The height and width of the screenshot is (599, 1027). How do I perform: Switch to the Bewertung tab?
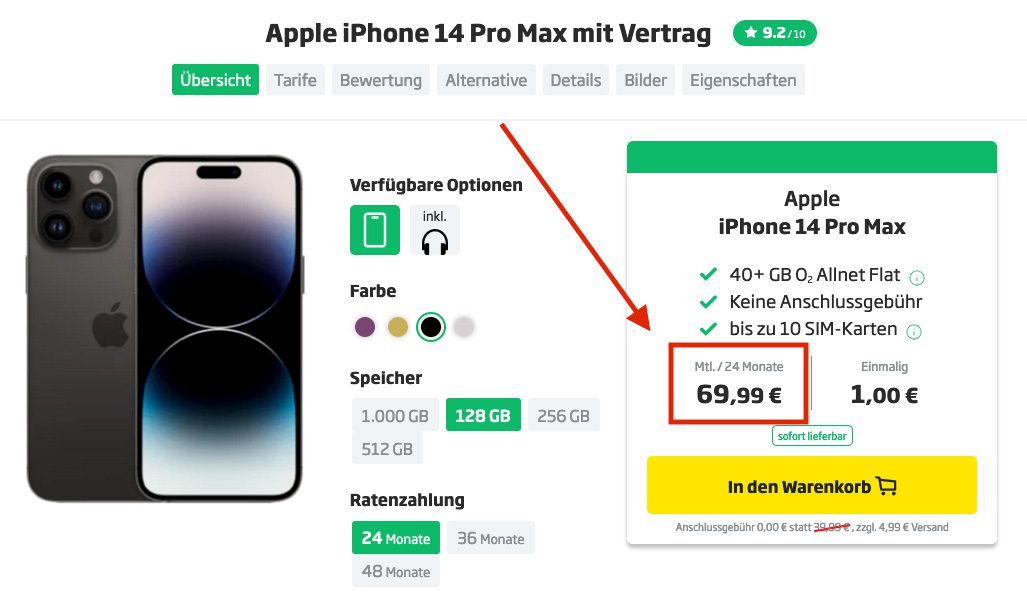coord(381,80)
